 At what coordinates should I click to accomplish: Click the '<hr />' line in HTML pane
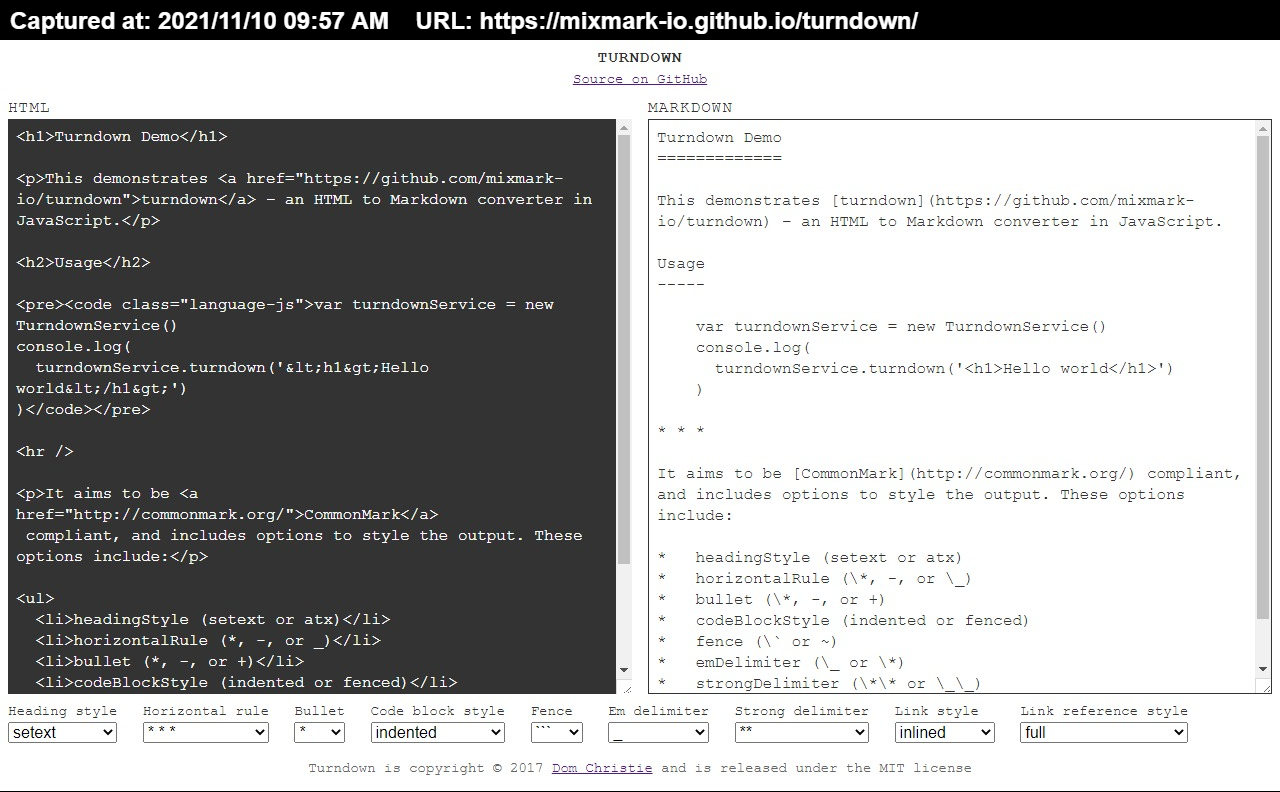[45, 451]
